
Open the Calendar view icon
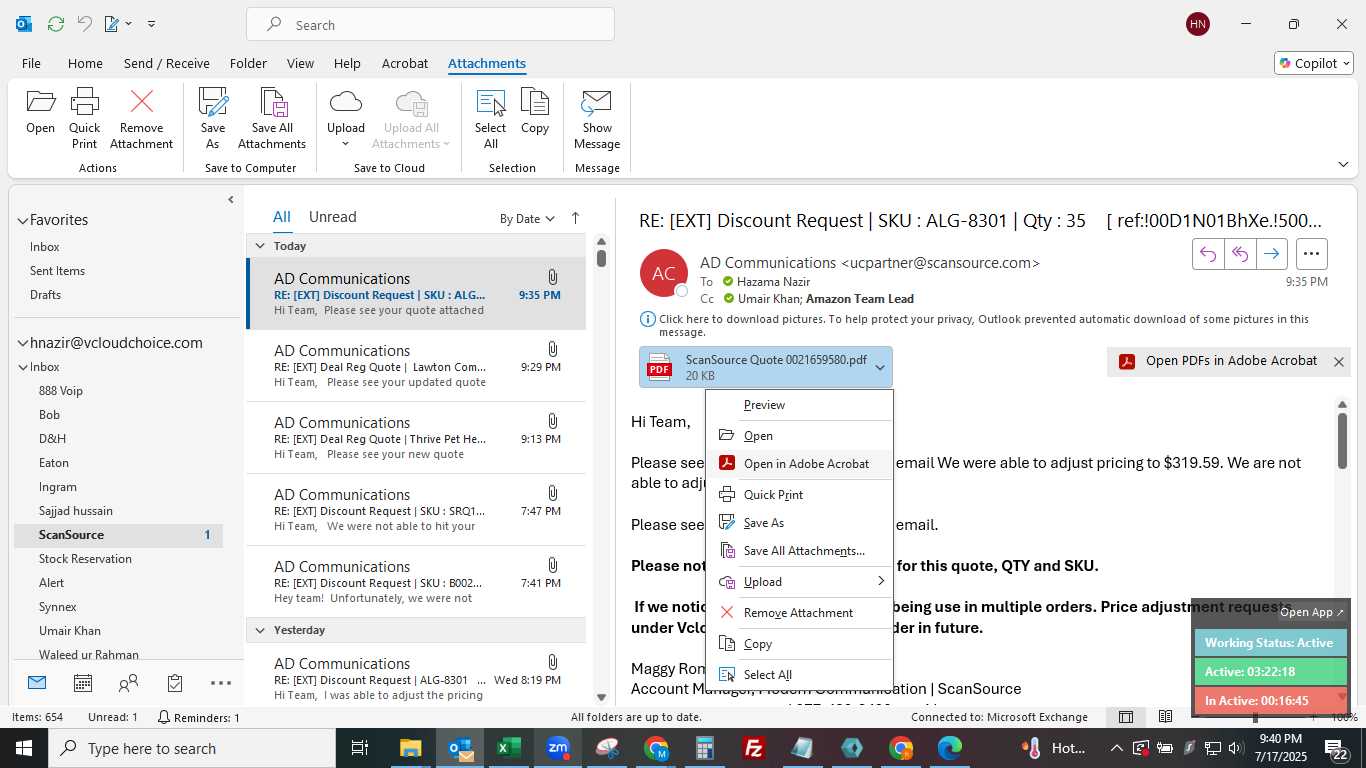pos(83,683)
